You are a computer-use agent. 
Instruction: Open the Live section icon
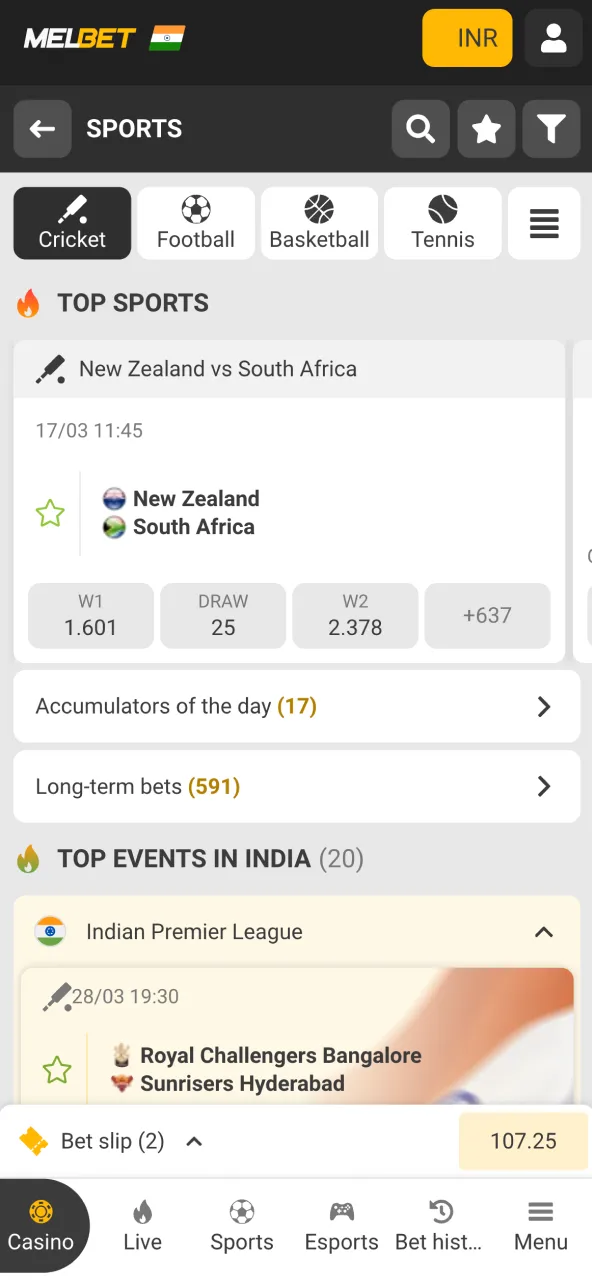[x=142, y=1226]
